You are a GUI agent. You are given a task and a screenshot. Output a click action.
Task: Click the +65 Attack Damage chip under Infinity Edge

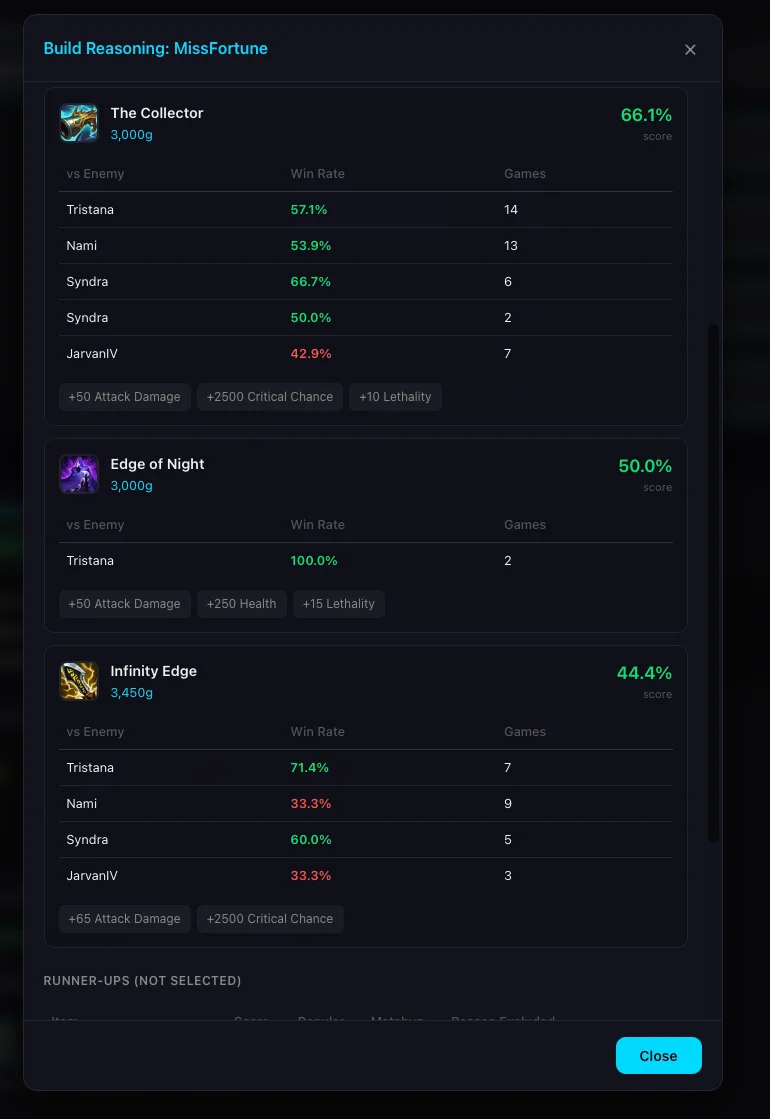pos(124,918)
